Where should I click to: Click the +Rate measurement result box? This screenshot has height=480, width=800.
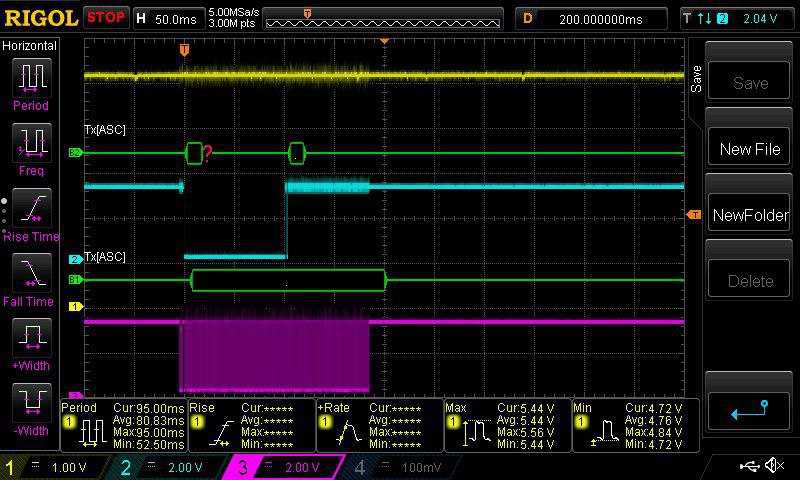click(380, 425)
